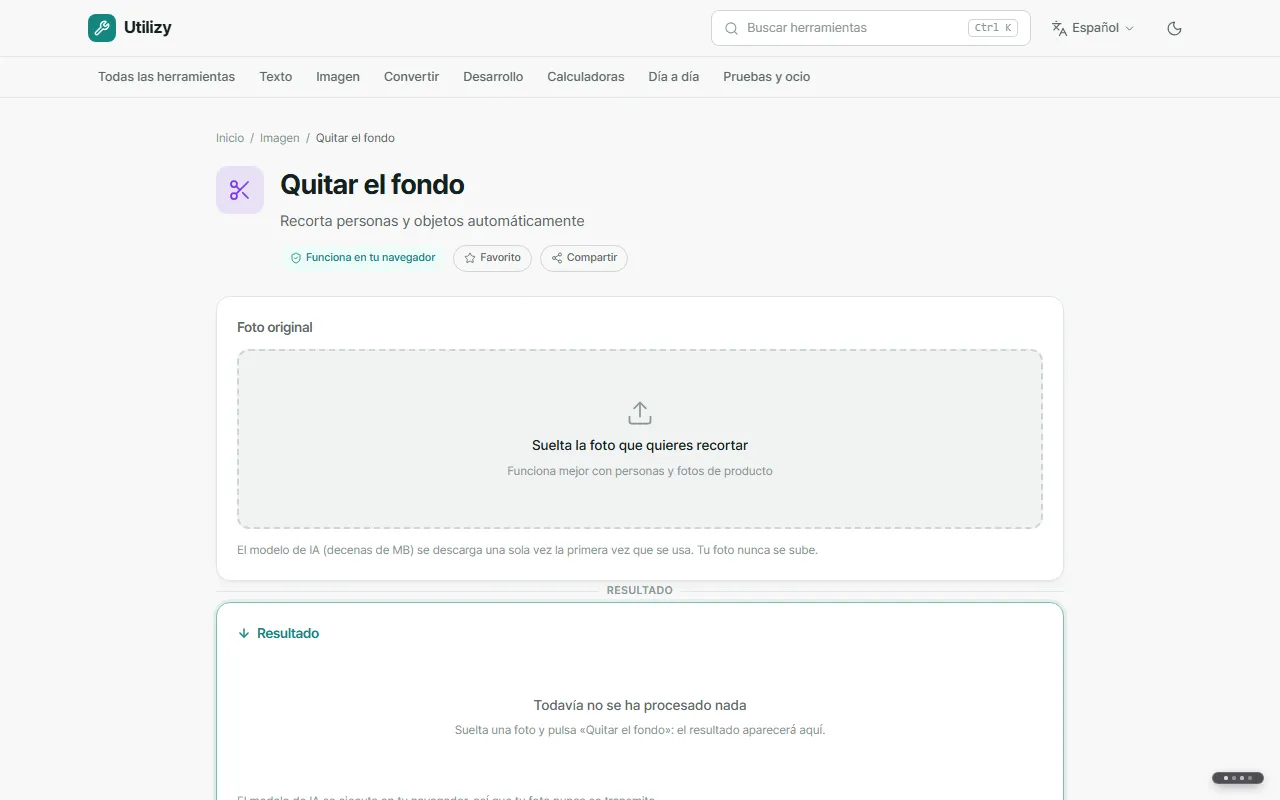Click the Quitar el fondo page title
The height and width of the screenshot is (800, 1280).
coord(372,184)
